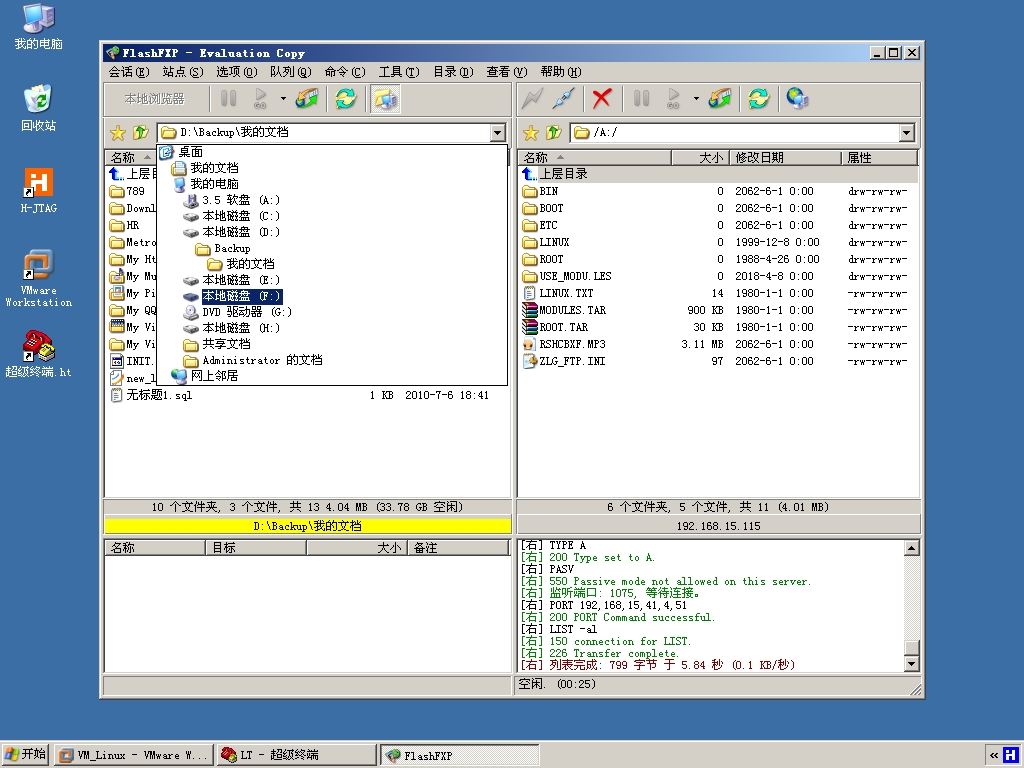
Task: Click the remote 名称 column header
Action: point(595,157)
